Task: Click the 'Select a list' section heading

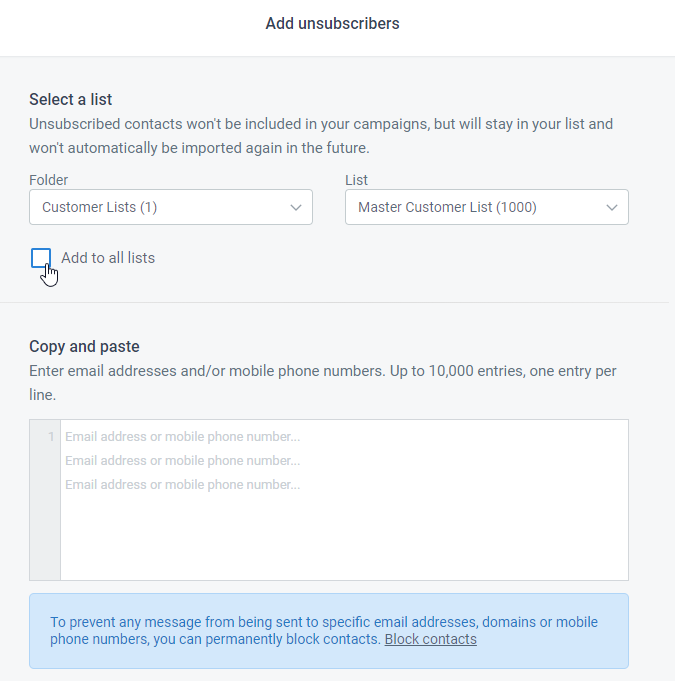Action: pos(70,99)
